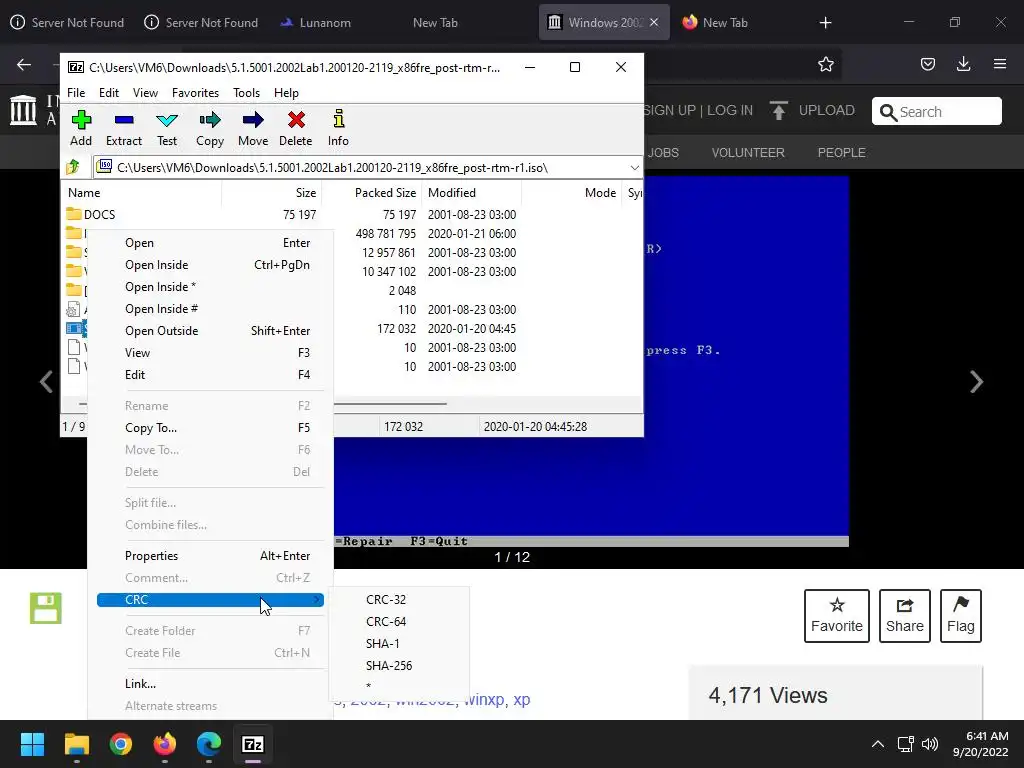Open the Favorites menu in 7-Zip
This screenshot has width=1024, height=768.
coord(195,93)
